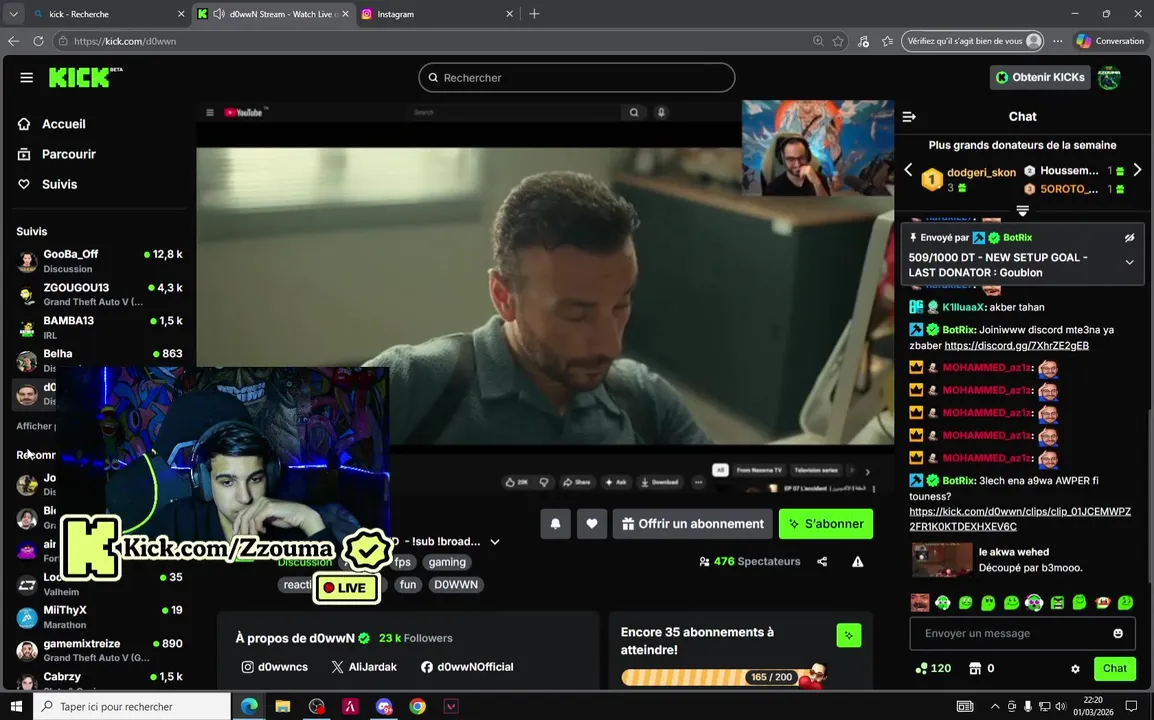Open ZGOUGOU13 channel in sidebar

pos(99,294)
